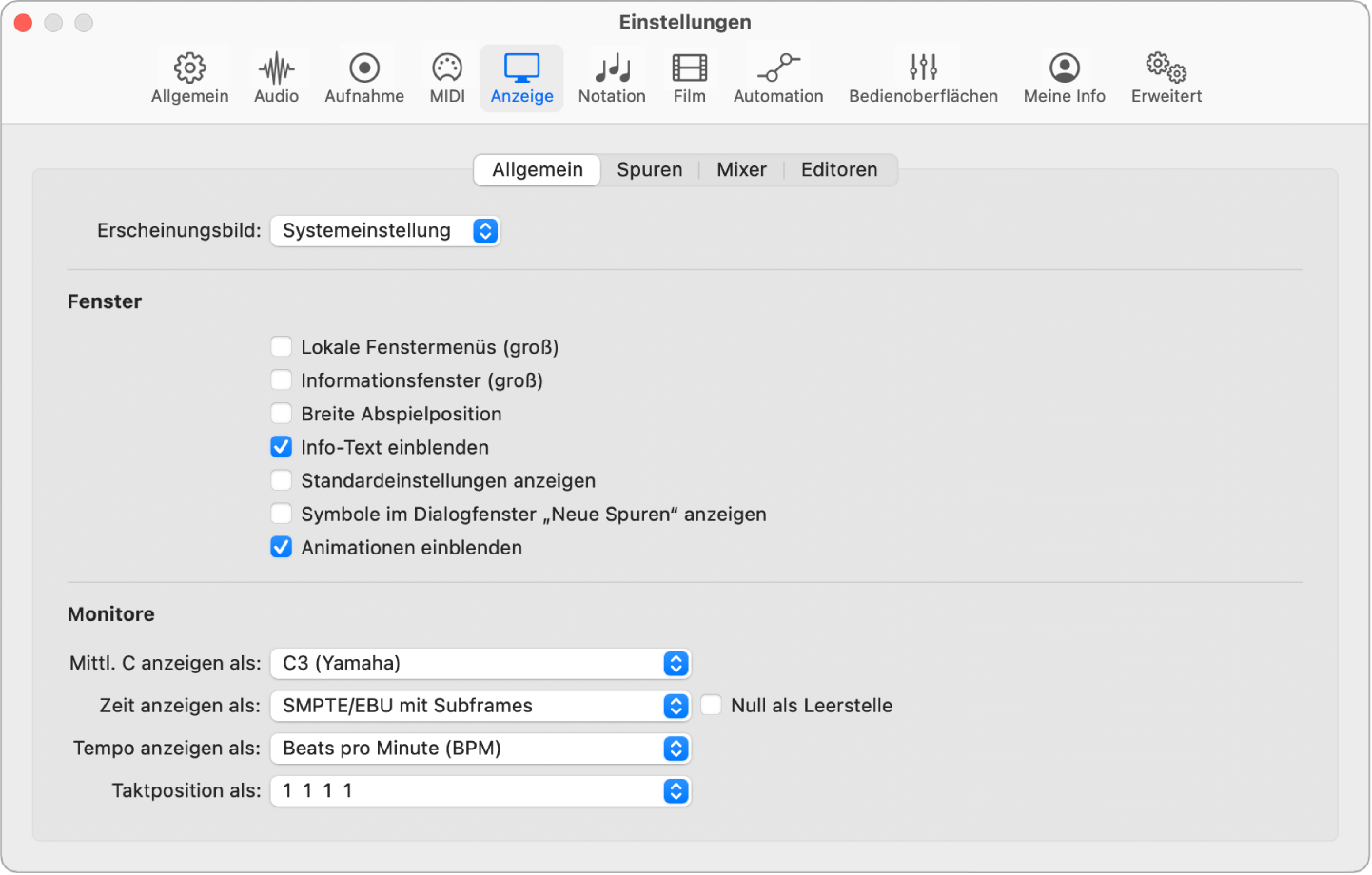This screenshot has height=875, width=1372.
Task: Disable Info-Text einblenden checkbox
Action: click(282, 447)
